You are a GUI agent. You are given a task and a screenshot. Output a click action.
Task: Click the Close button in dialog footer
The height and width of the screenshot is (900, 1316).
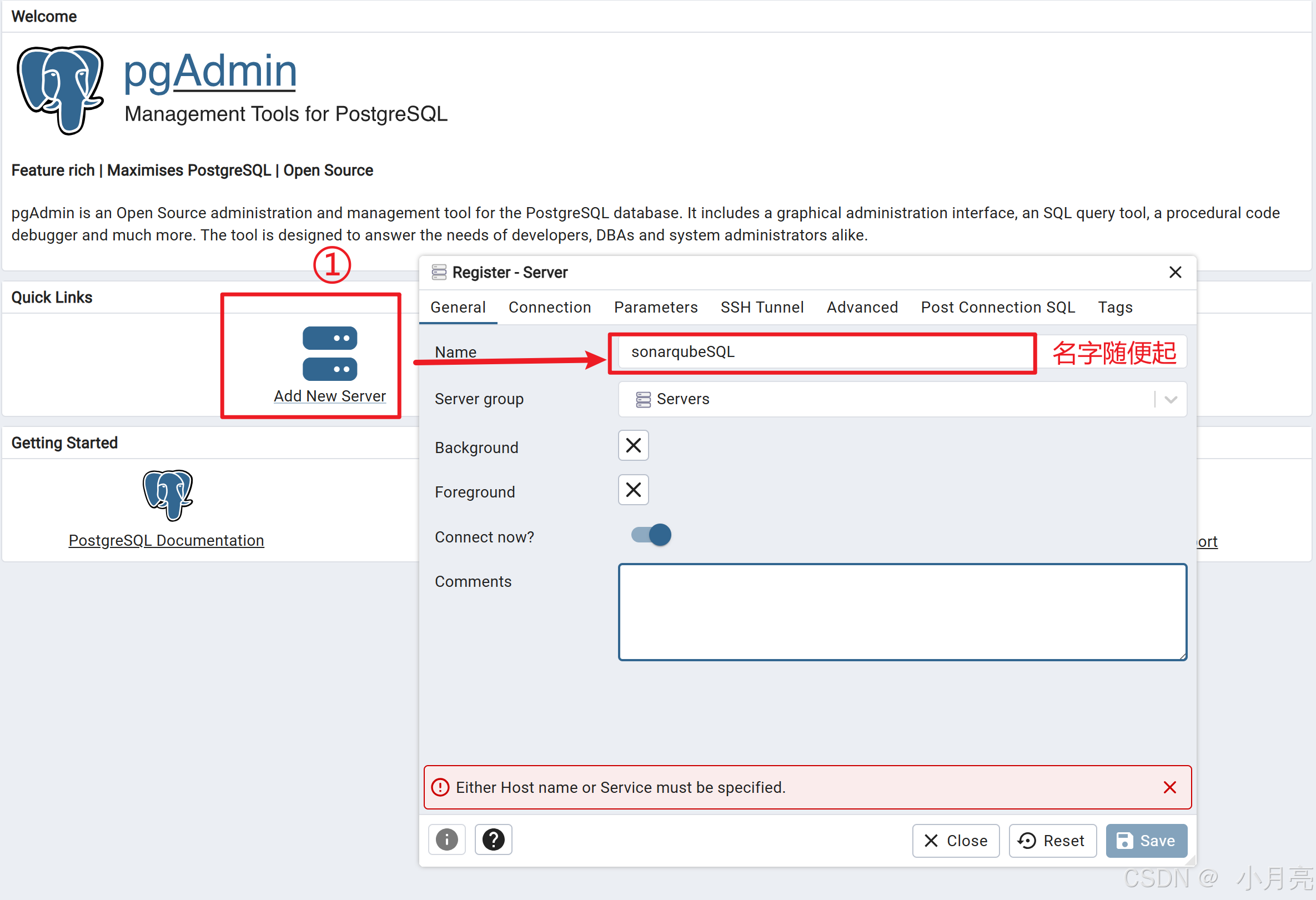tap(956, 841)
